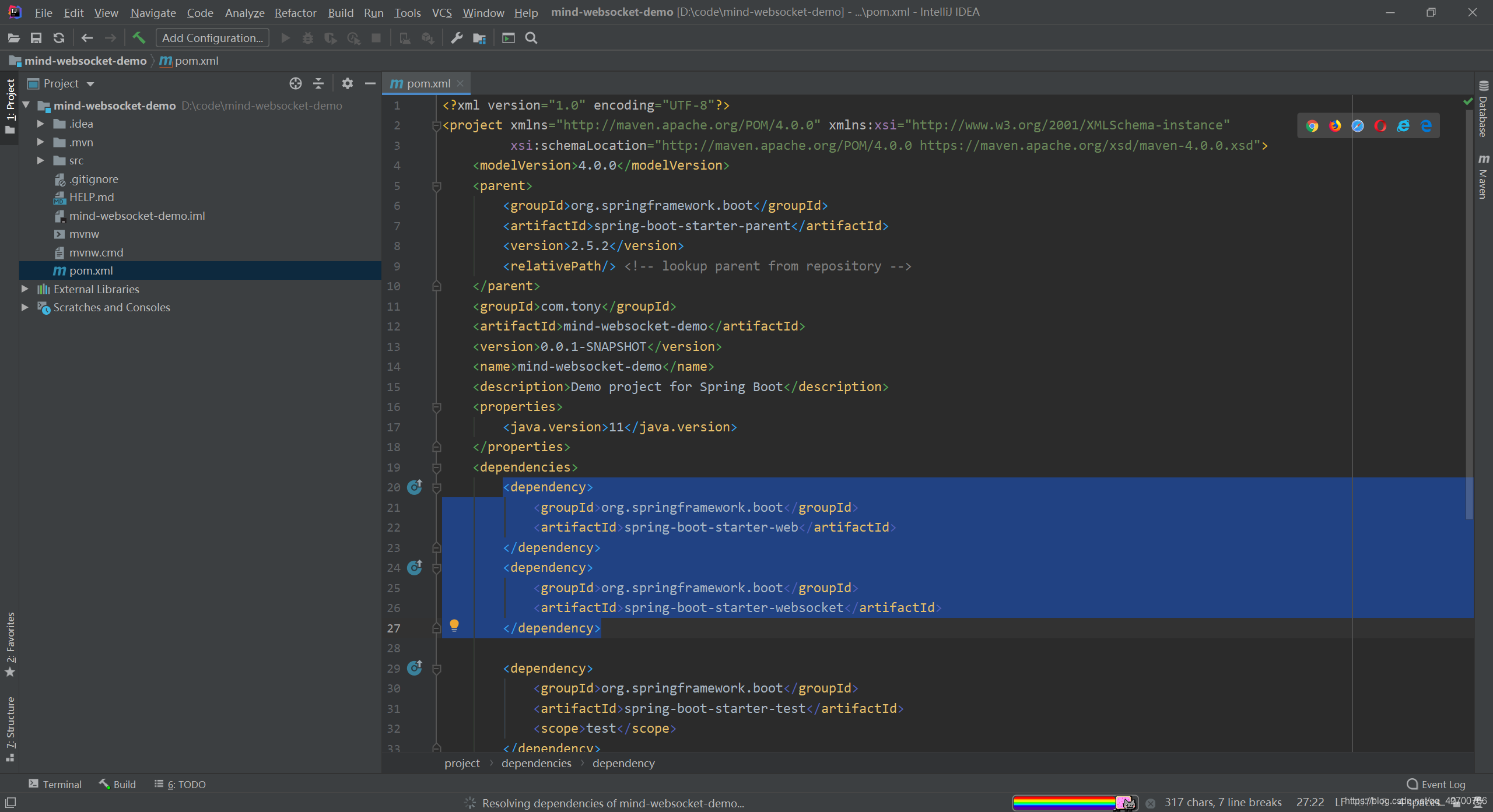Click the Synchronize refresh icon in toolbar

59,38
